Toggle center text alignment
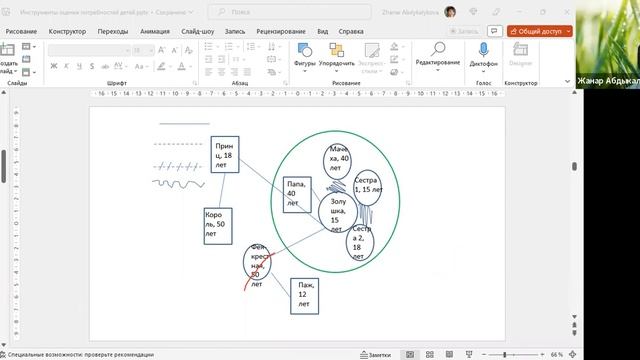Viewport: 640px width, 360px height. (x=221, y=72)
